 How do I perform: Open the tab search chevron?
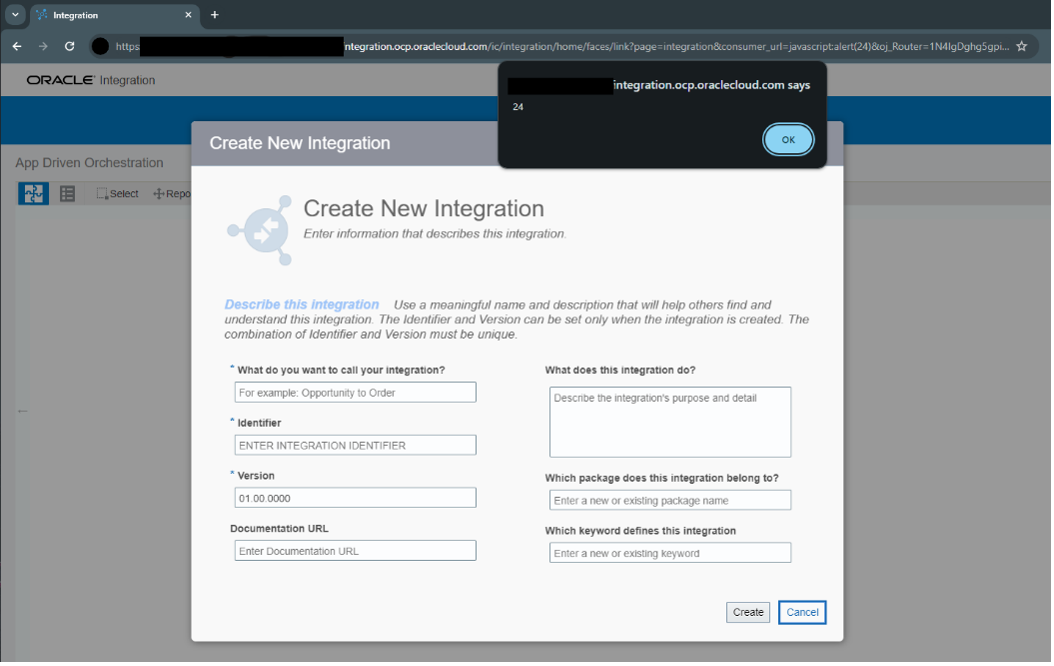[x=14, y=15]
